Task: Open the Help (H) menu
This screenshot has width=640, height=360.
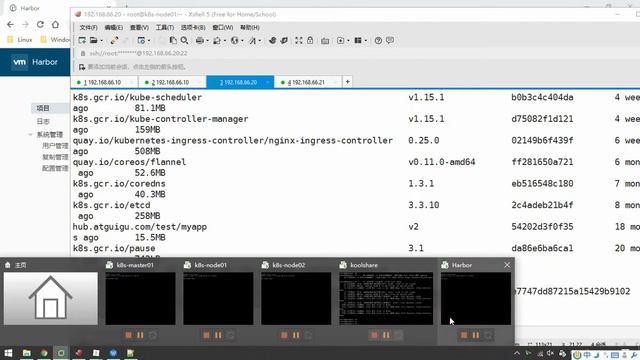Action: coord(249,27)
